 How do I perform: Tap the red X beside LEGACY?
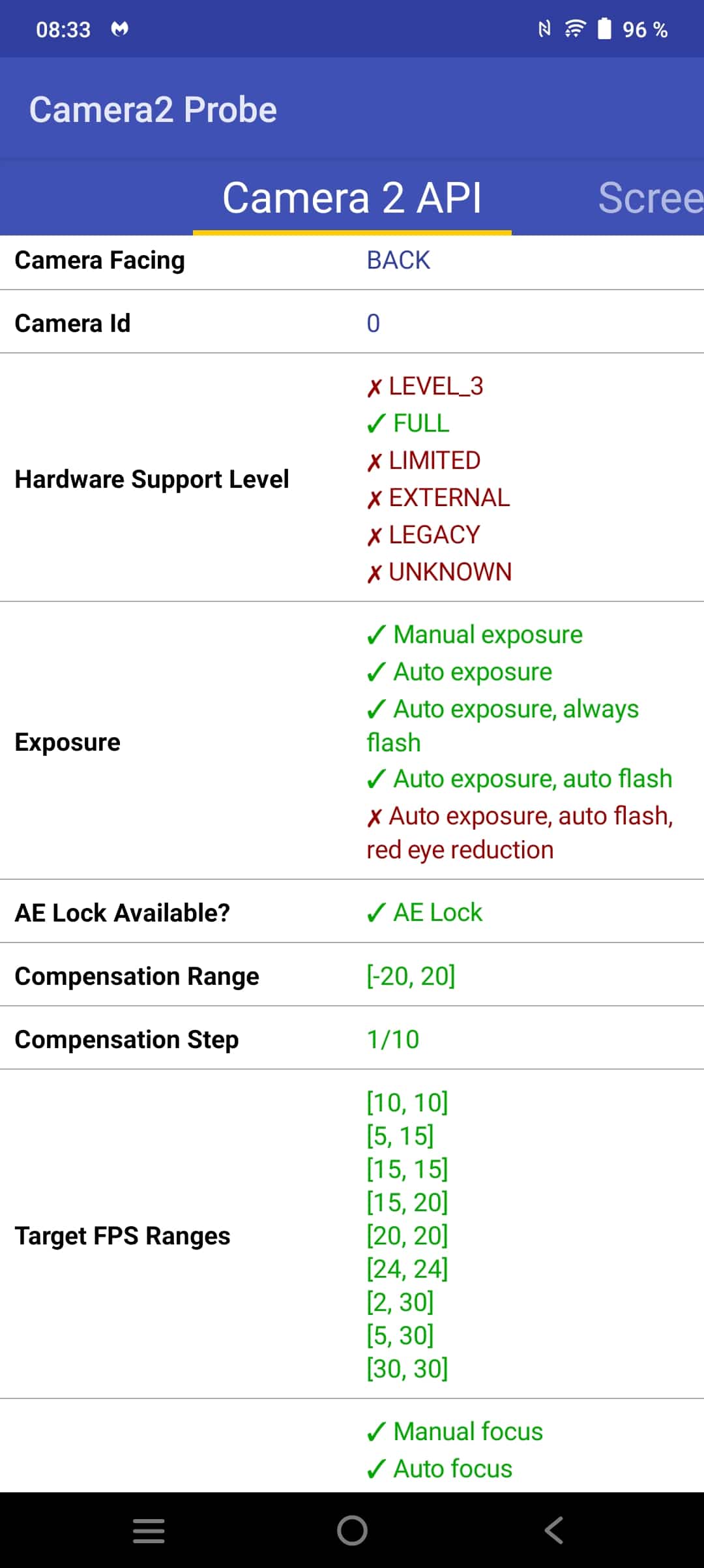374,536
